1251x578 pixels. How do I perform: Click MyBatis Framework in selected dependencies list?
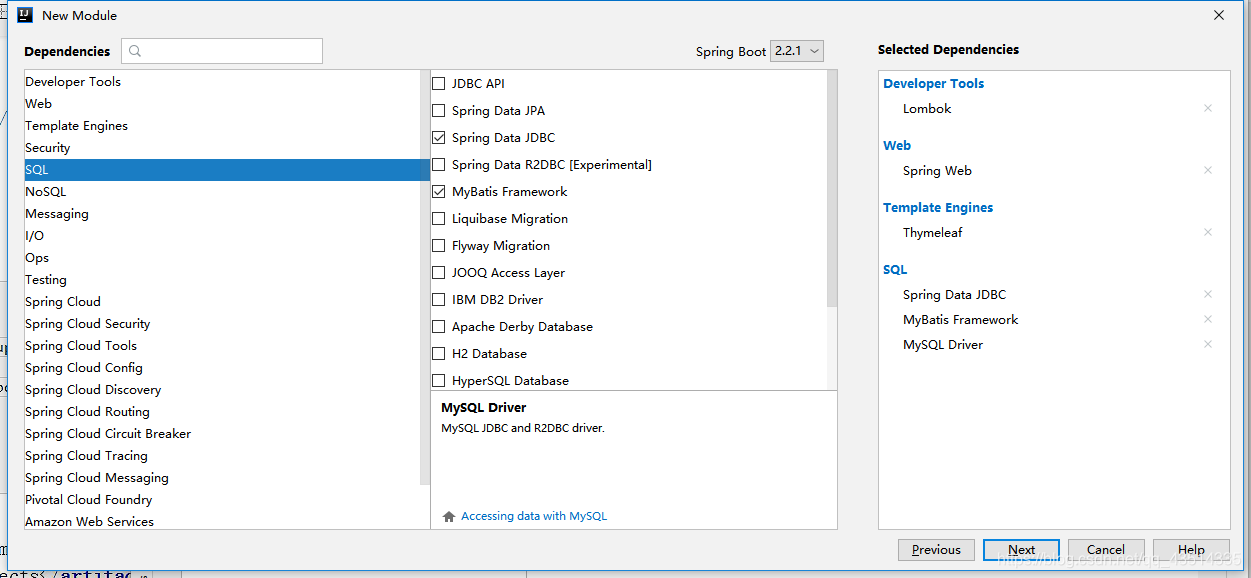(x=960, y=319)
